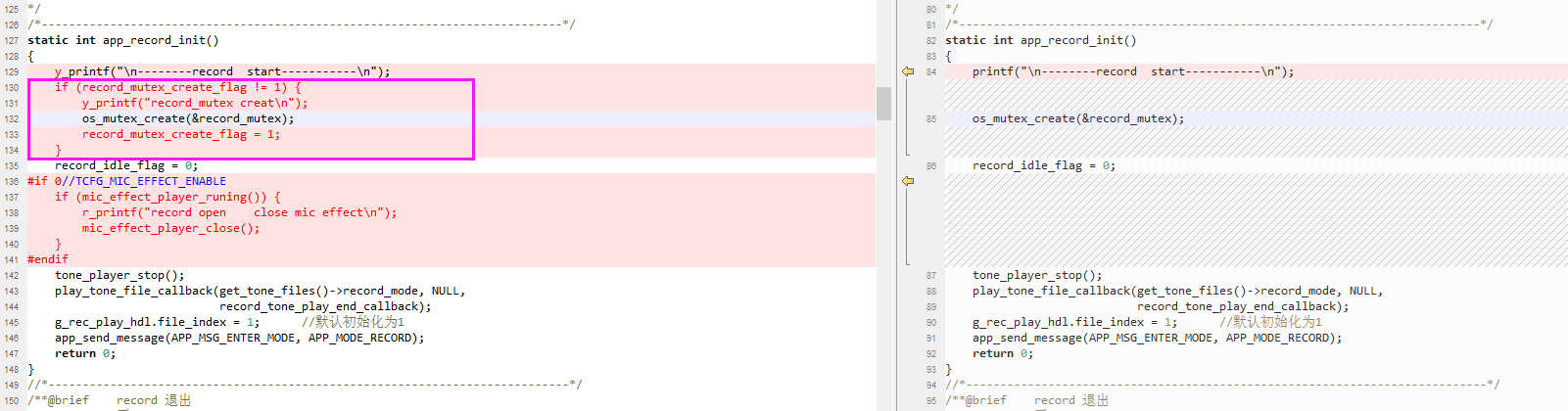Click the mic_effect_player_runing() condition line

tap(167, 197)
